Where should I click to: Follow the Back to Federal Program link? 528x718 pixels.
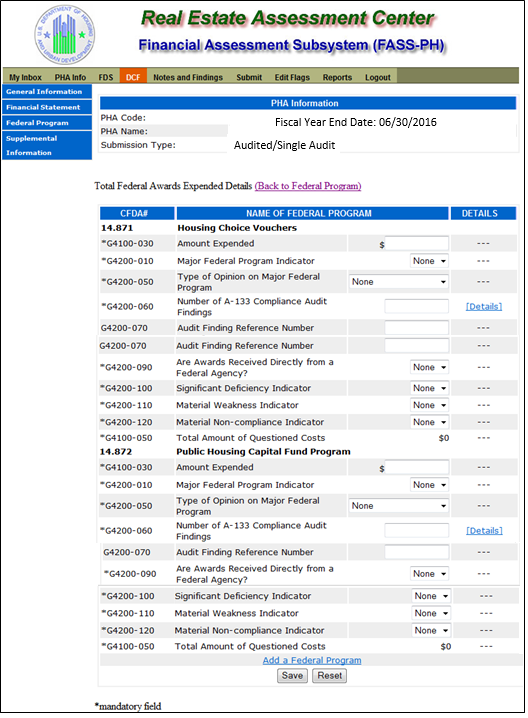(x=308, y=186)
